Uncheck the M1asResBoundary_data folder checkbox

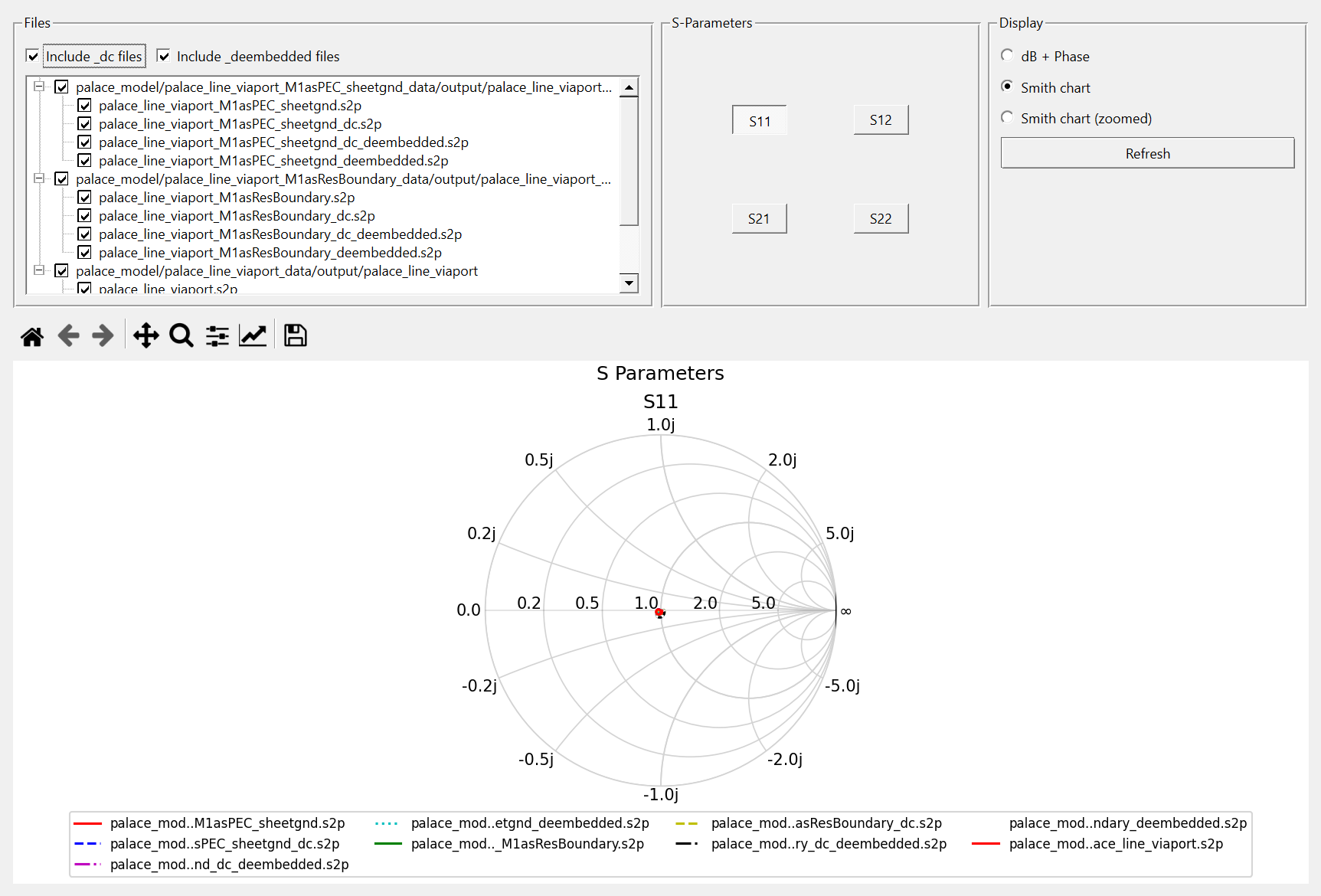(x=62, y=179)
